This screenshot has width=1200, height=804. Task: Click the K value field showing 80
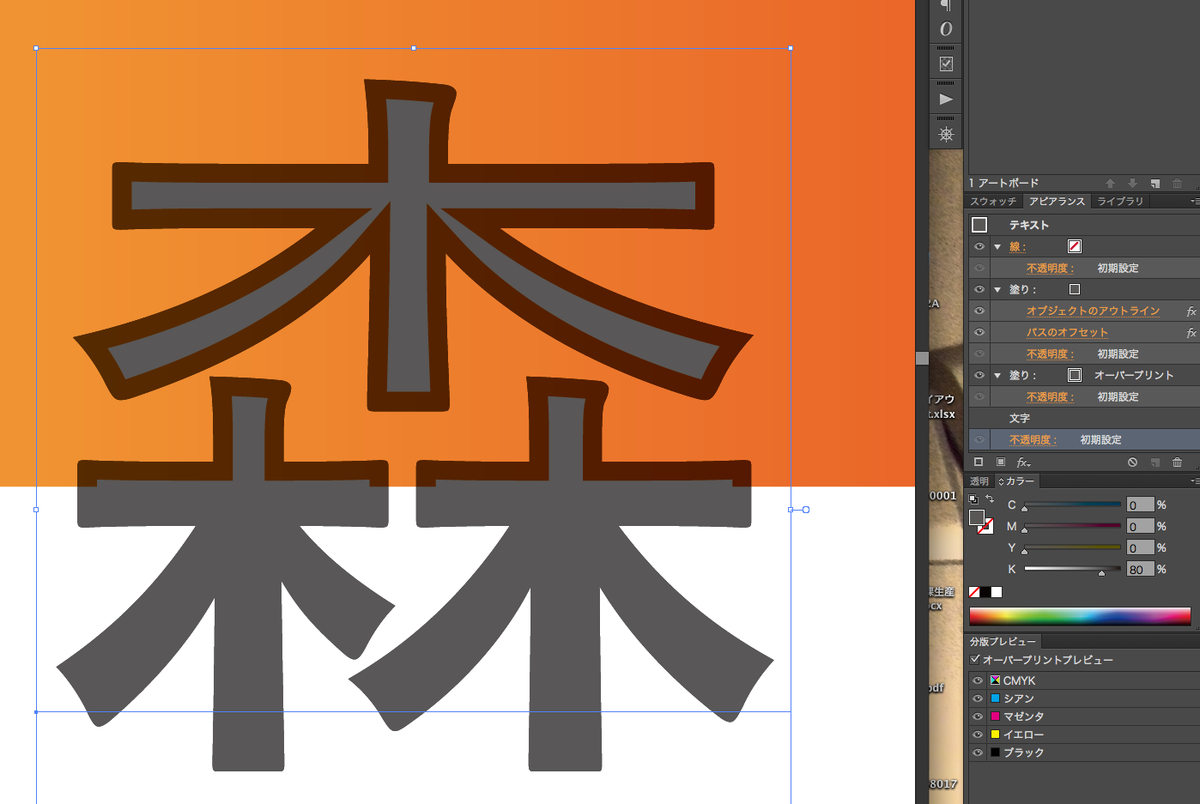(1140, 569)
